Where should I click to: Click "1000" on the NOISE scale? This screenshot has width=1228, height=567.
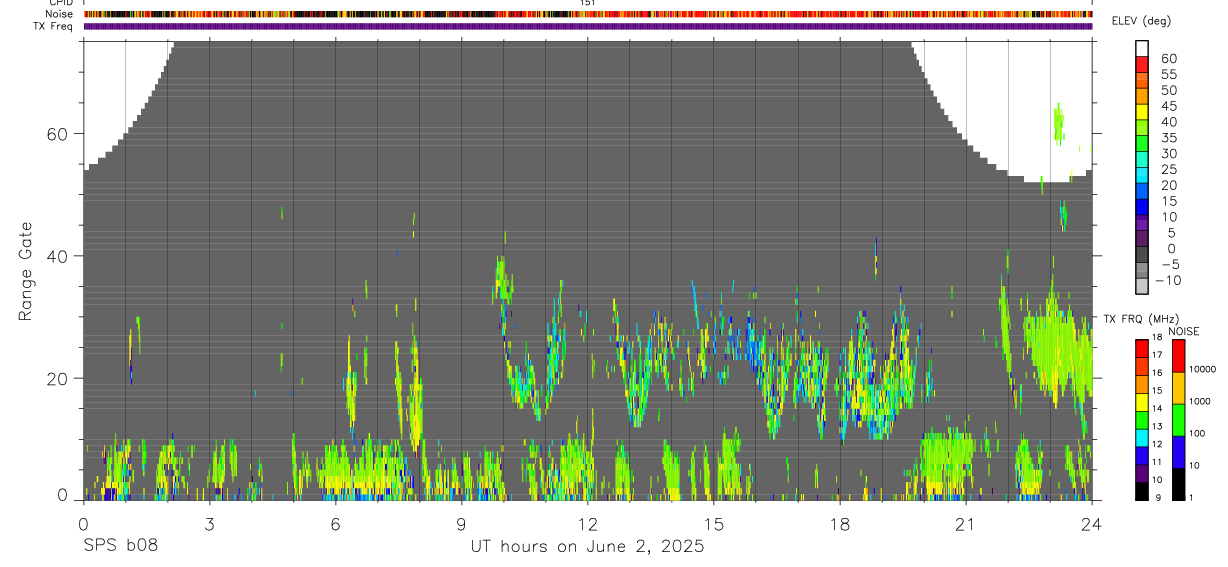[1201, 402]
